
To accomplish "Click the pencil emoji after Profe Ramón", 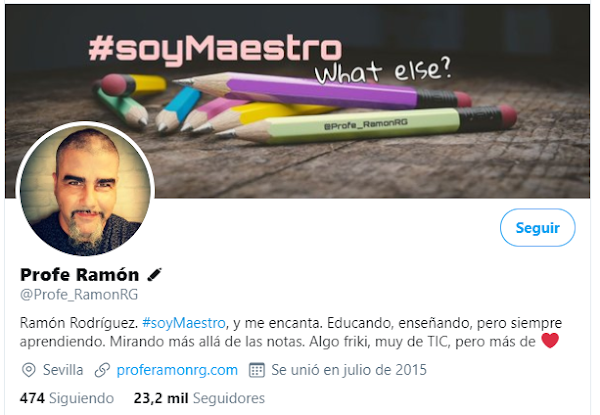I will coord(155,274).
